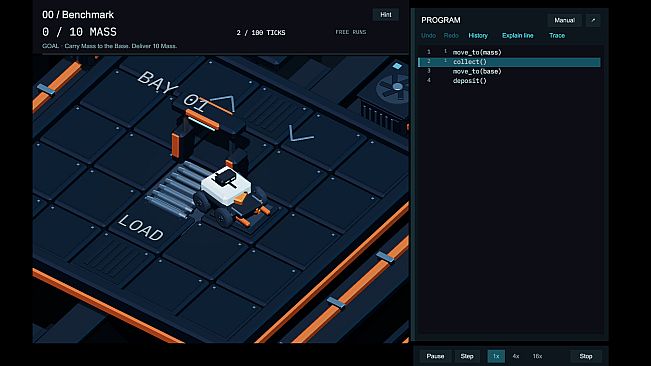Screen dimensions: 651x366
Task: Select Explain line option
Action: [517, 36]
